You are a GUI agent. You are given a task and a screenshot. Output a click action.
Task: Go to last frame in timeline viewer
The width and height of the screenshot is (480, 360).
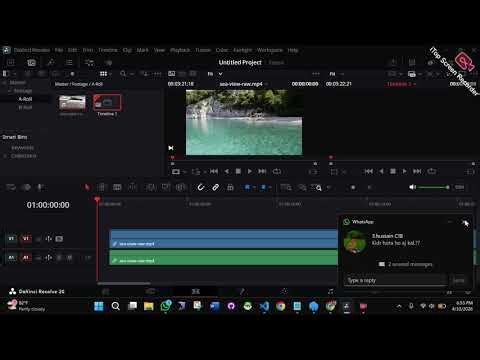[417, 171]
